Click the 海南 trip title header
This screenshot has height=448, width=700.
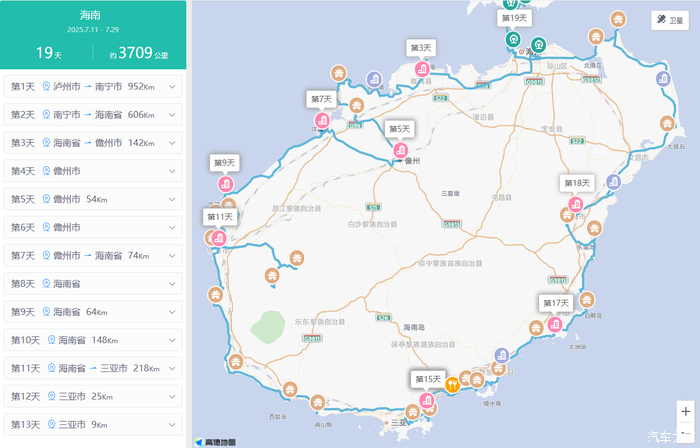[x=93, y=15]
